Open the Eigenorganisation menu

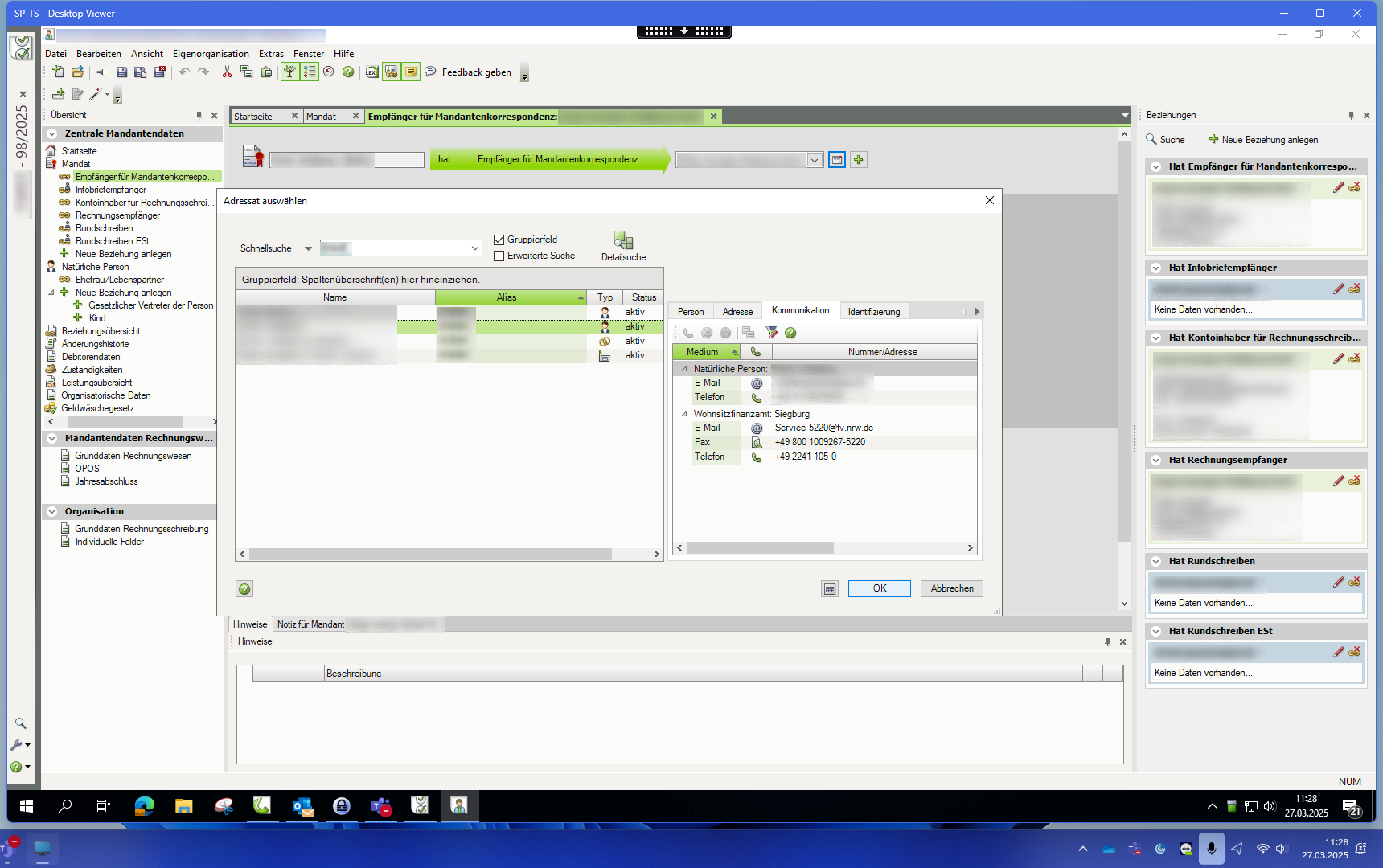tap(211, 54)
